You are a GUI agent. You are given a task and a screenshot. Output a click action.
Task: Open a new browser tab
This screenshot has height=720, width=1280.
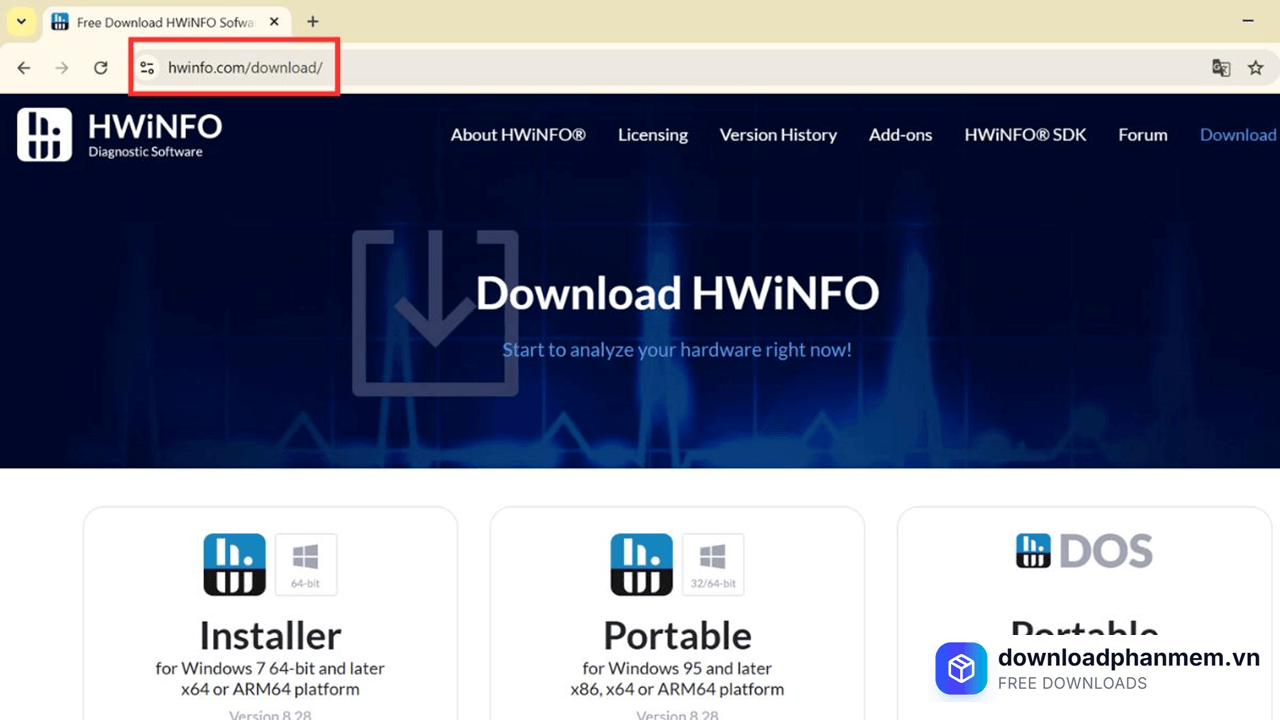313,21
